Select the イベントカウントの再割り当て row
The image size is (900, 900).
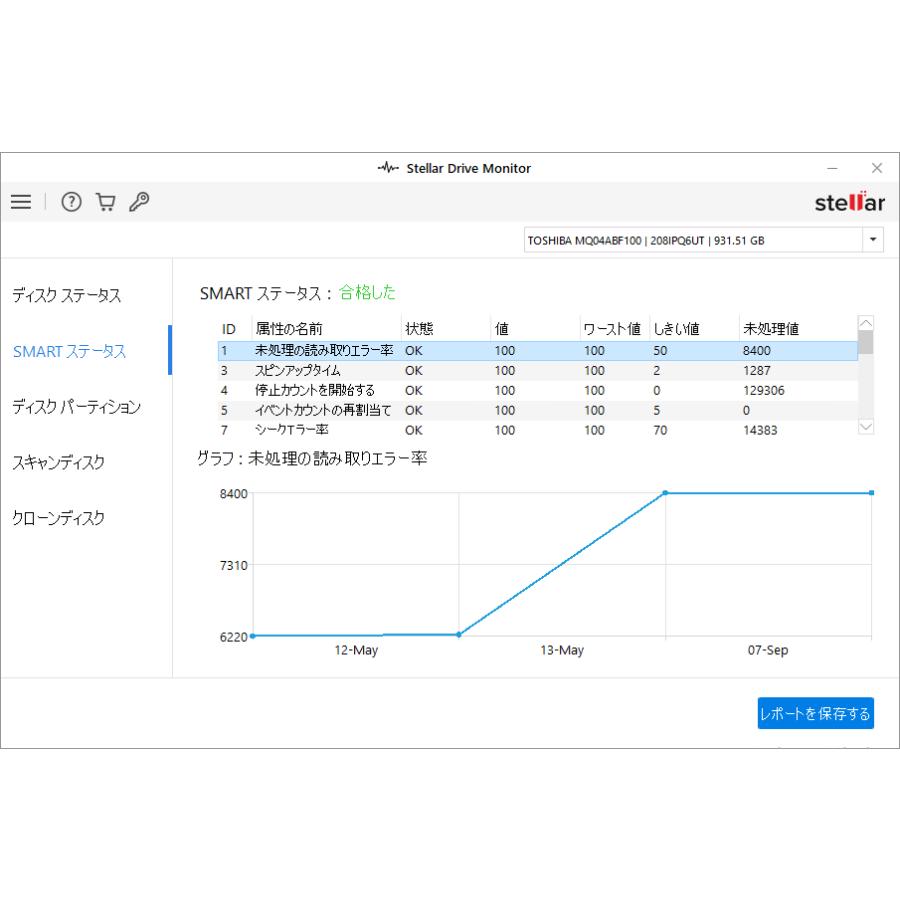pyautogui.click(x=324, y=410)
